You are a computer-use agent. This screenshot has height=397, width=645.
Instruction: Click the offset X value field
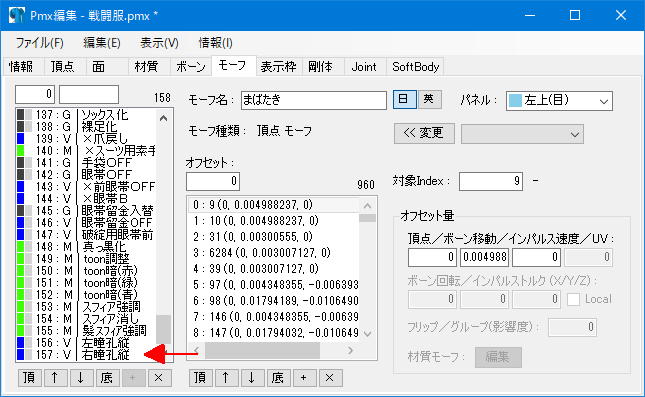(x=433, y=258)
